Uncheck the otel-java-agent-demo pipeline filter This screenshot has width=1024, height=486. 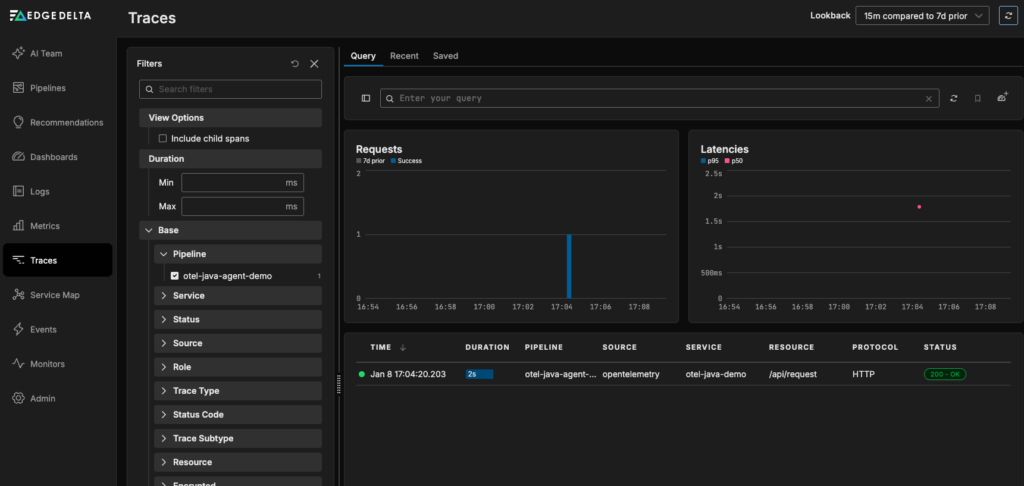[x=174, y=276]
